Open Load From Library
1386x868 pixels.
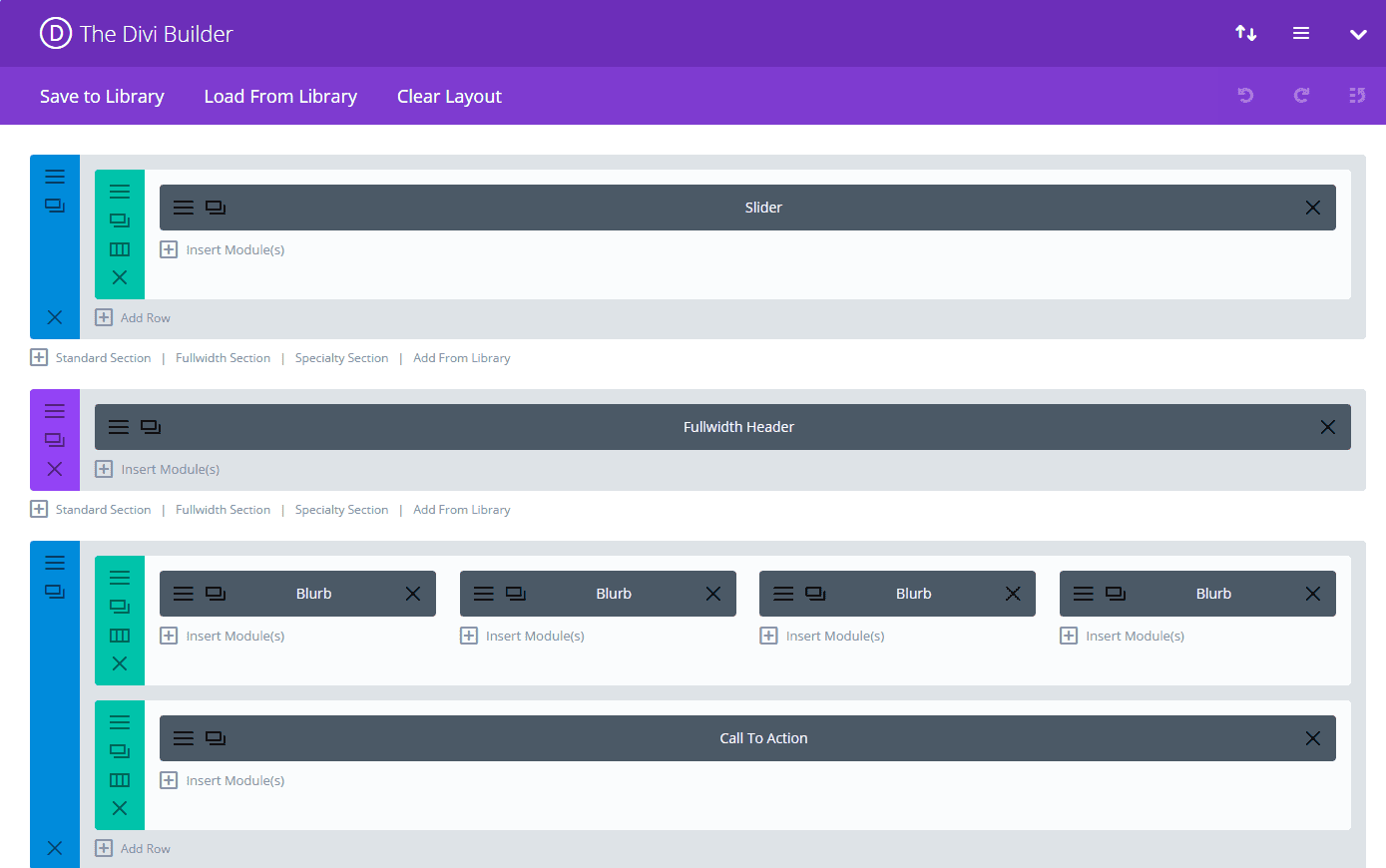[x=280, y=96]
